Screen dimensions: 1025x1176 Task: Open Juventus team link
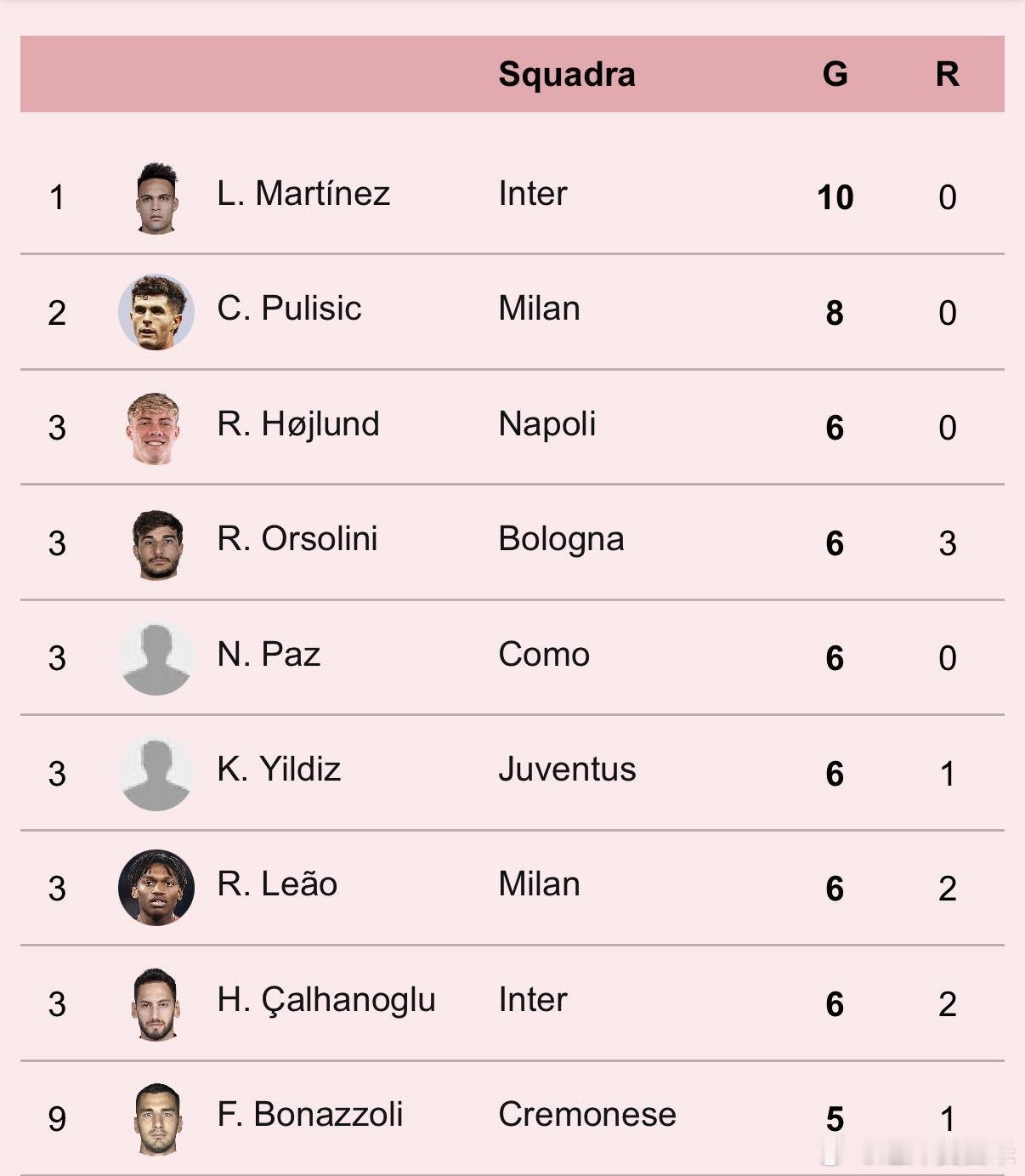(567, 770)
